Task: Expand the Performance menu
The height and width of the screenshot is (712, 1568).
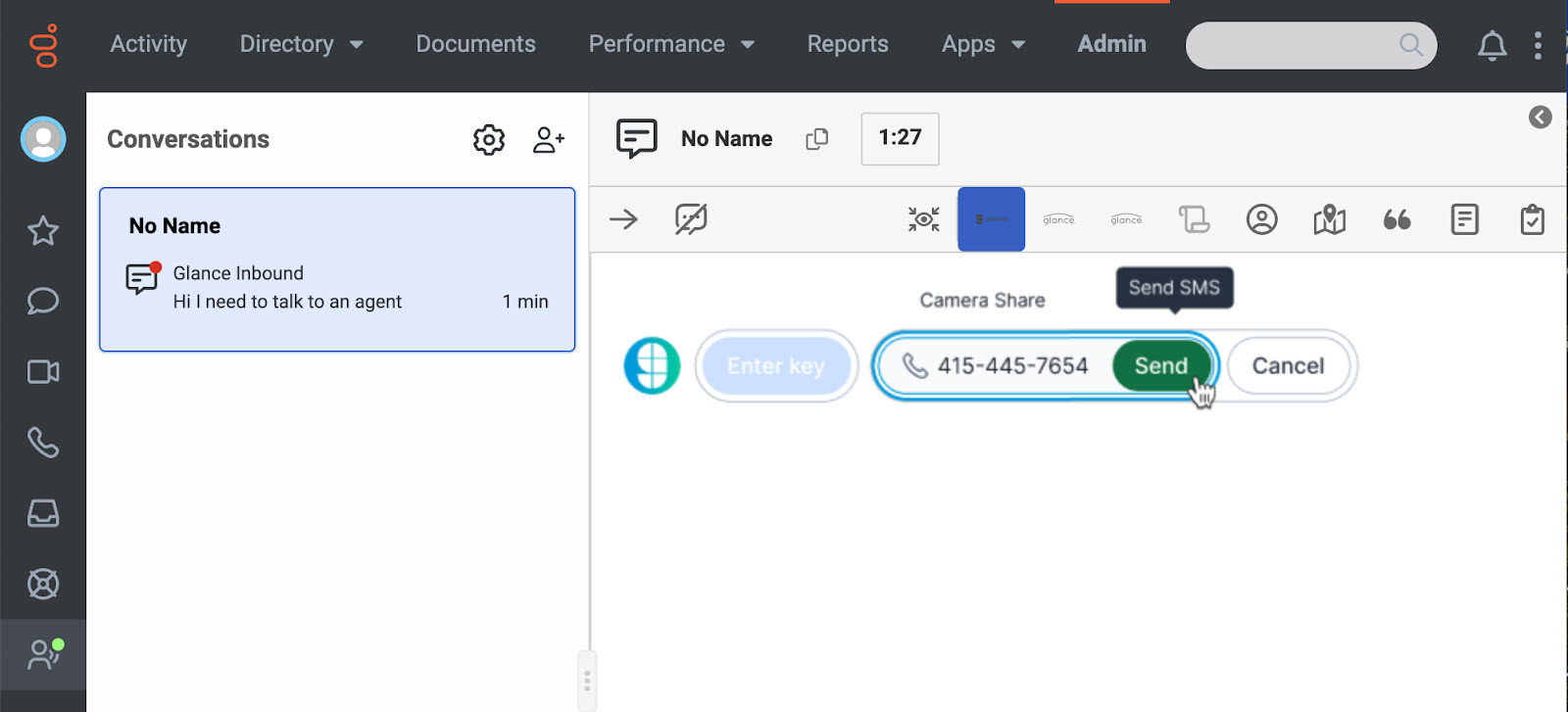Action: (x=670, y=44)
